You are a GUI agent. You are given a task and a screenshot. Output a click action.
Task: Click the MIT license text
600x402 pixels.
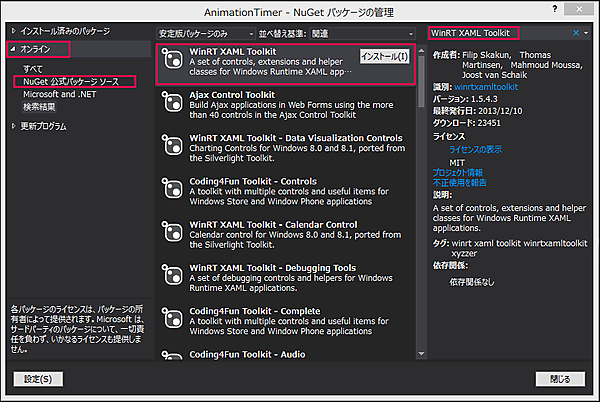pyautogui.click(x=457, y=163)
